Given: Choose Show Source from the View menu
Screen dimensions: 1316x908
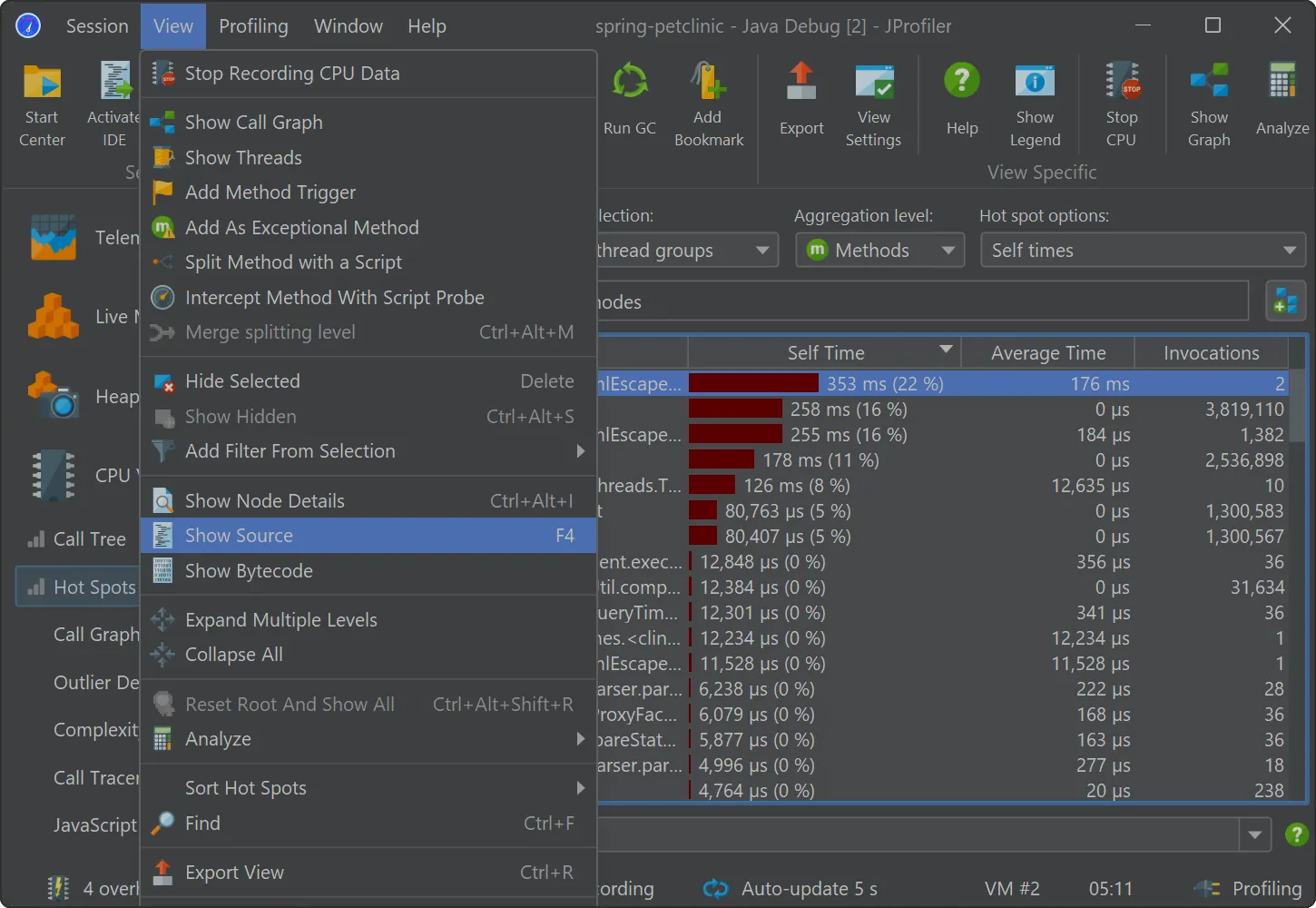Looking at the screenshot, I should [368, 536].
